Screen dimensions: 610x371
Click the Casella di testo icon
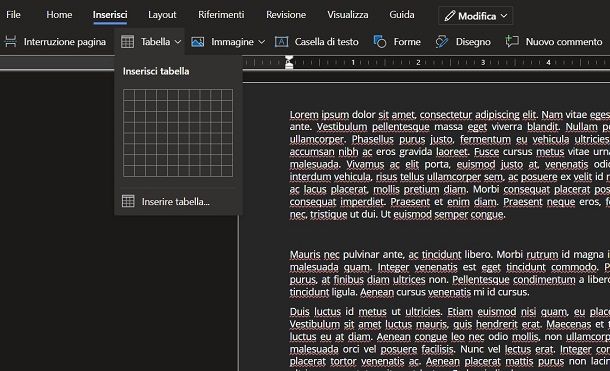tap(281, 42)
